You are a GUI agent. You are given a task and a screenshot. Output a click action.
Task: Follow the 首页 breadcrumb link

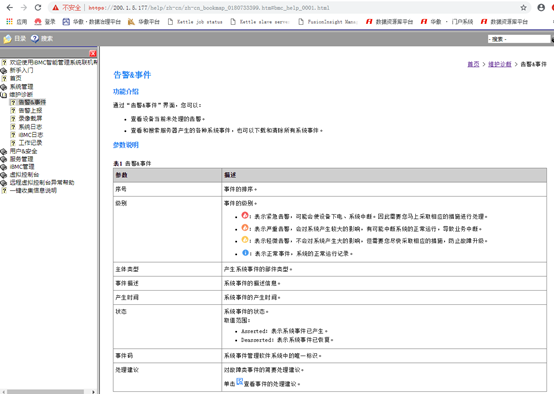[x=473, y=64]
